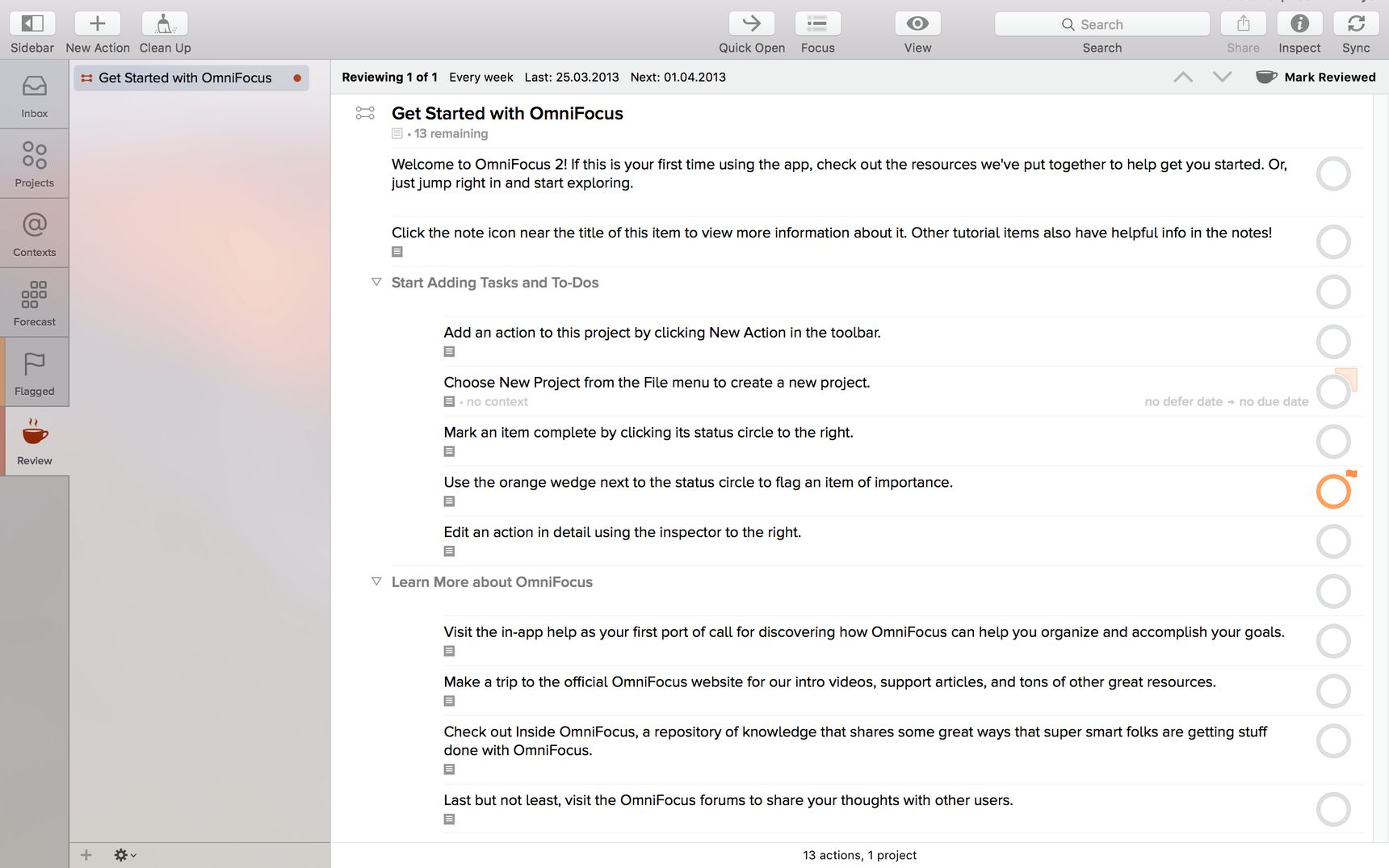Switch to Projects perspective
The width and height of the screenshot is (1389, 868).
[x=34, y=164]
